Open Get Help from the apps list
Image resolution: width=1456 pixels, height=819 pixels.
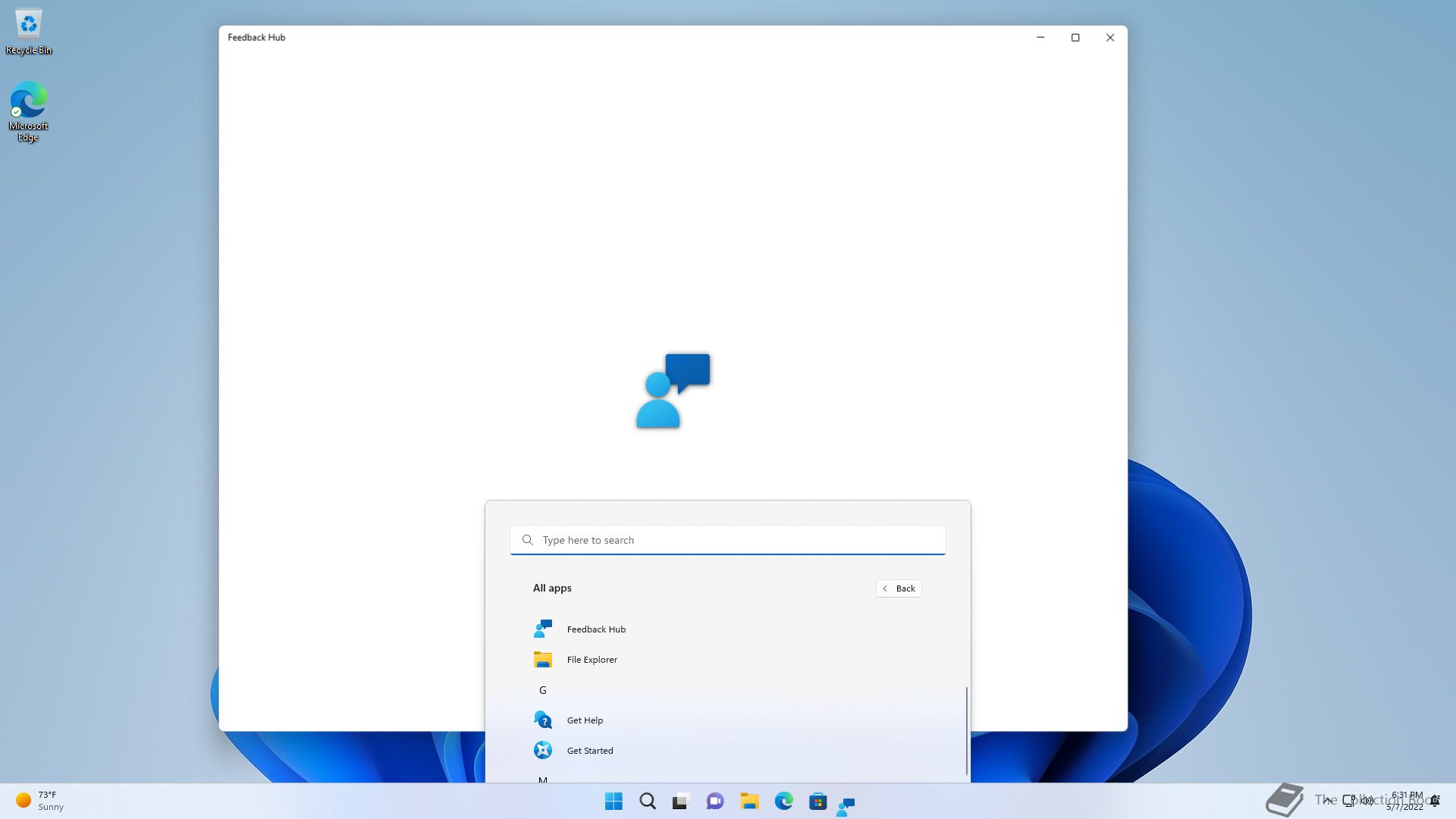click(727, 720)
